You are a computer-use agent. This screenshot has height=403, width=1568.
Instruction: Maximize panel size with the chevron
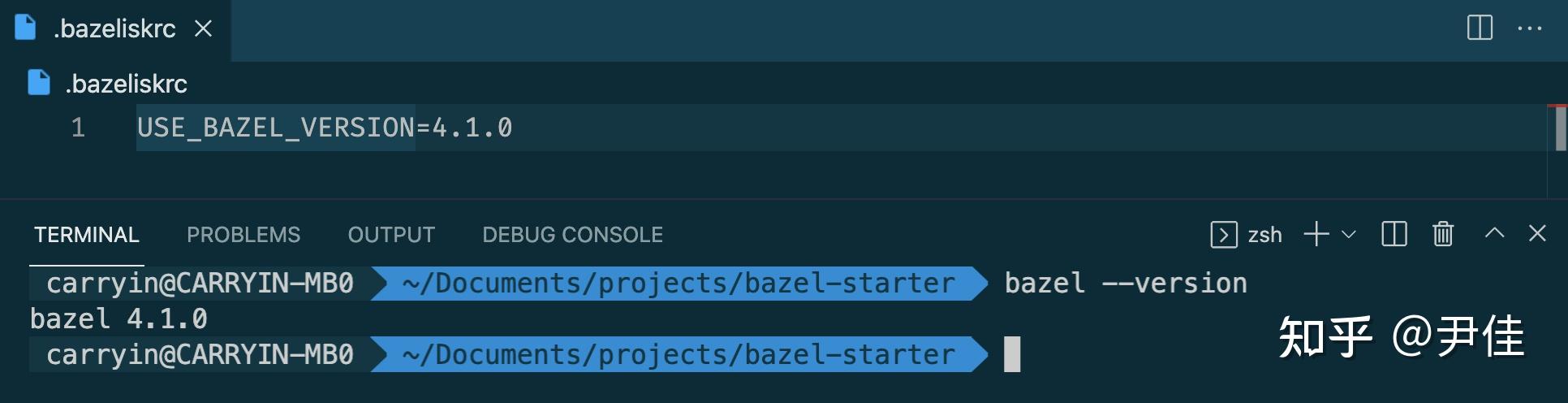pyautogui.click(x=1494, y=234)
